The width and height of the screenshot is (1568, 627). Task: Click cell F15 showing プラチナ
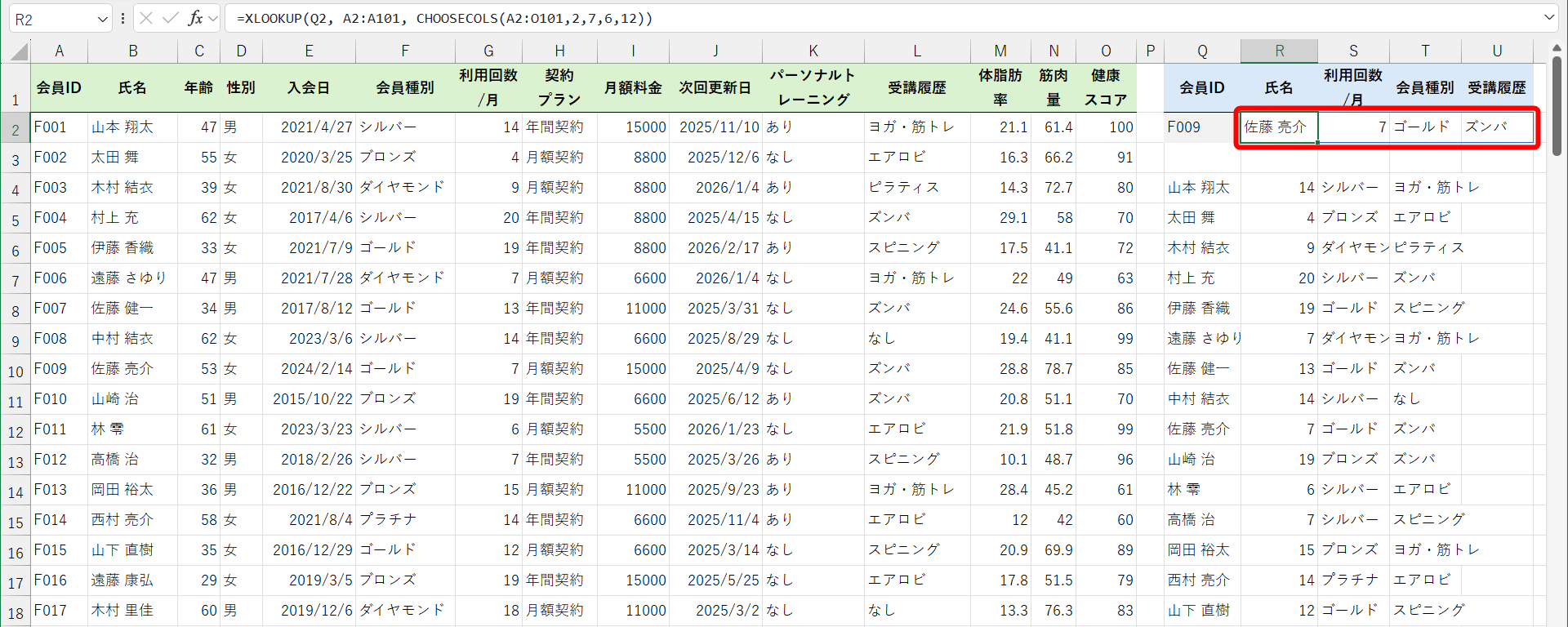pyautogui.click(x=405, y=520)
